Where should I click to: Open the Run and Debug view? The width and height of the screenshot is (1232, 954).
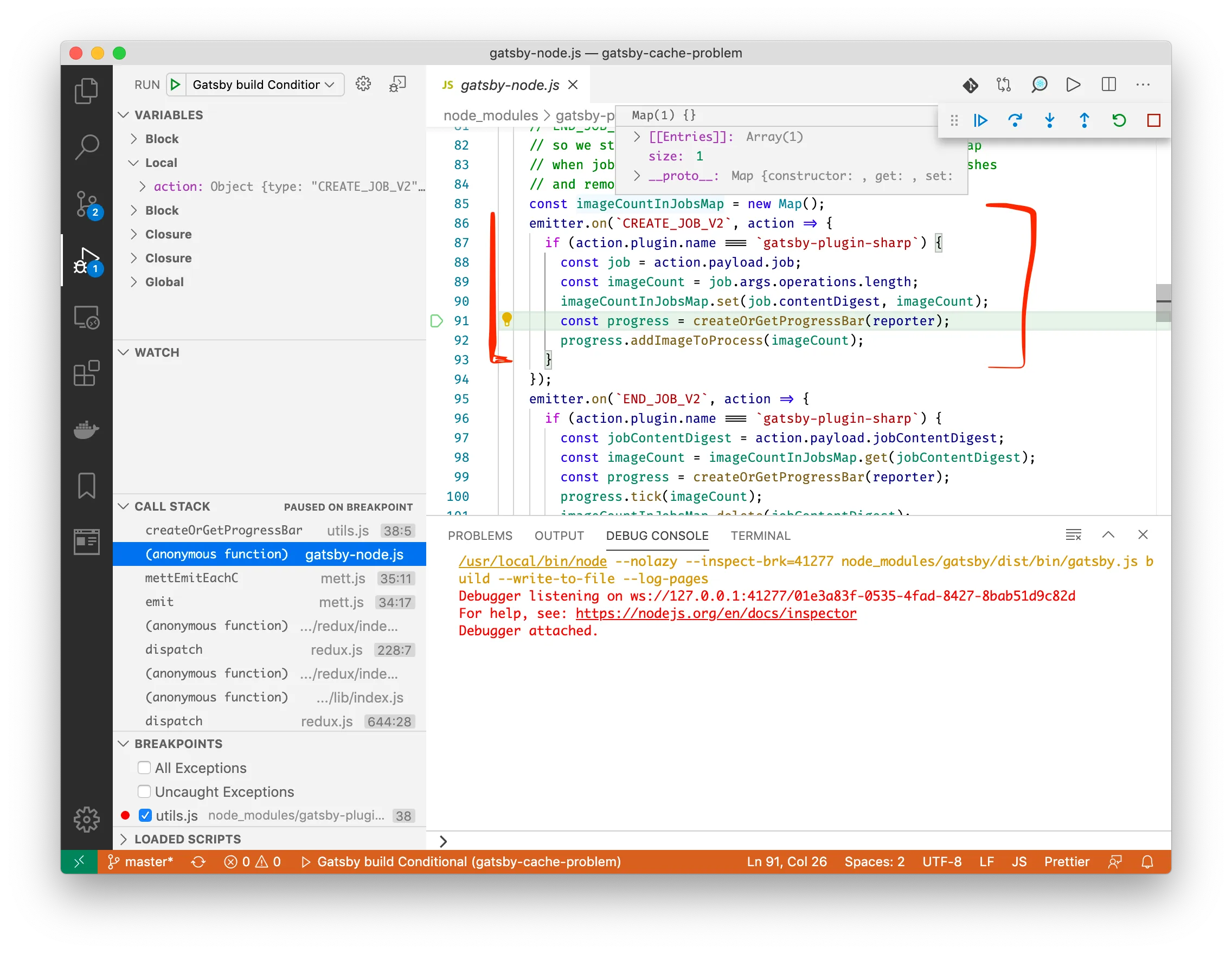pos(86,261)
